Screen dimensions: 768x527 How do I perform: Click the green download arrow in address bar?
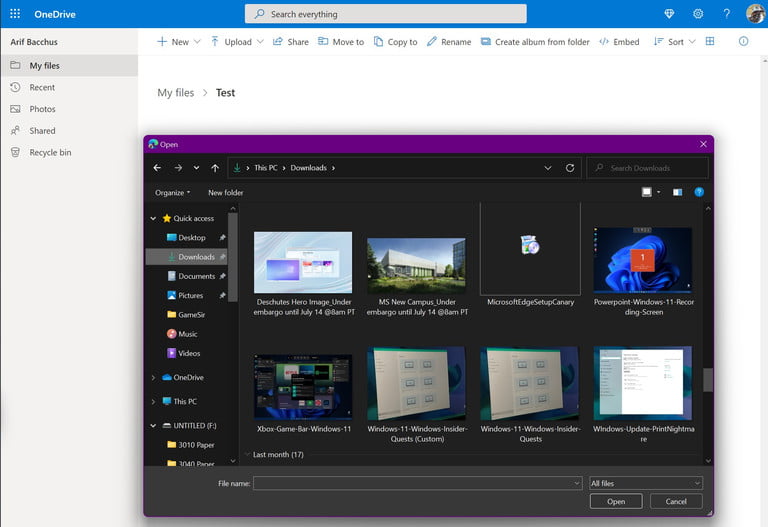pyautogui.click(x=237, y=168)
